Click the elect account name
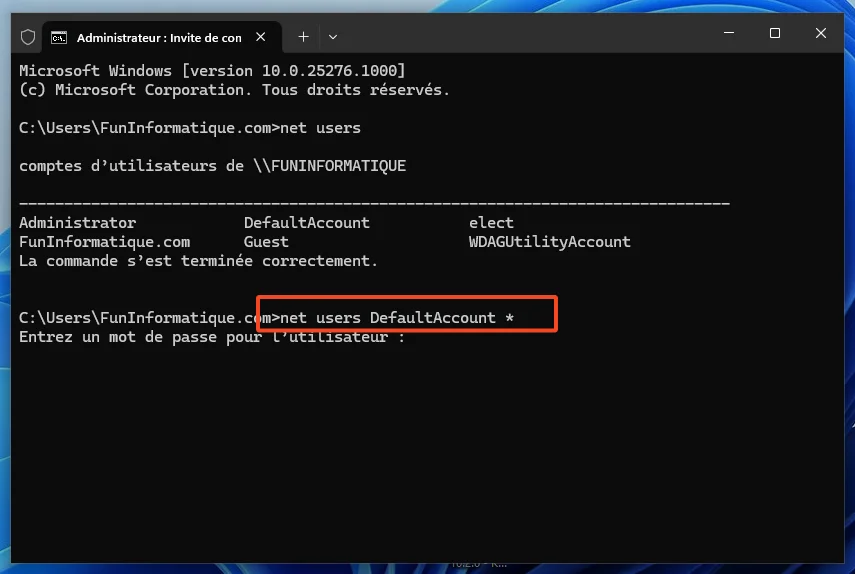Image resolution: width=855 pixels, height=574 pixels. 491,222
